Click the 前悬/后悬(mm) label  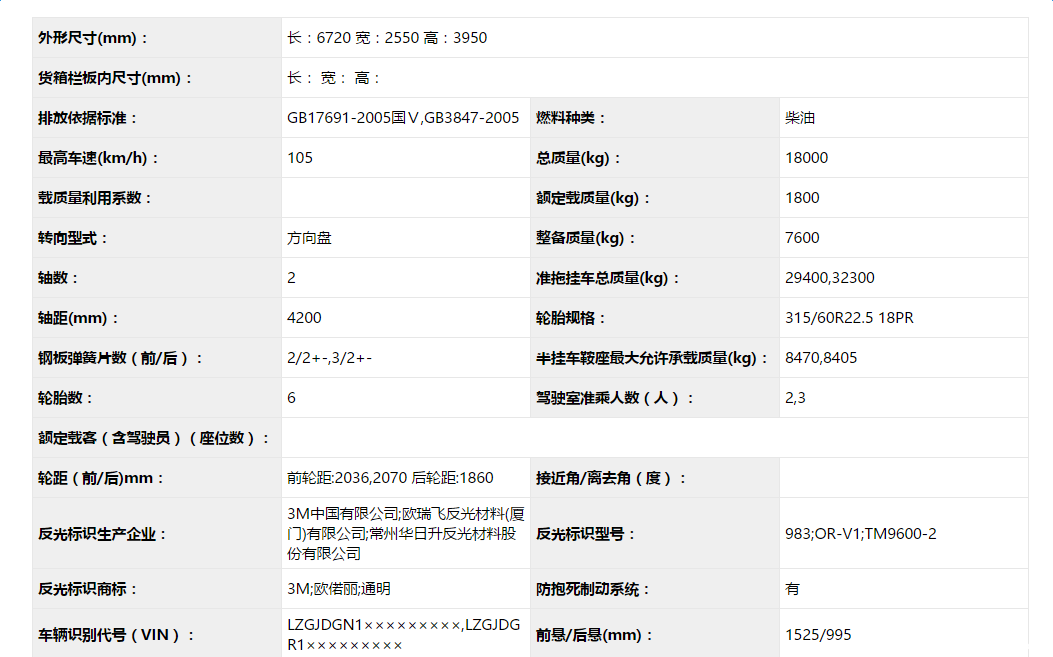[x=594, y=635]
